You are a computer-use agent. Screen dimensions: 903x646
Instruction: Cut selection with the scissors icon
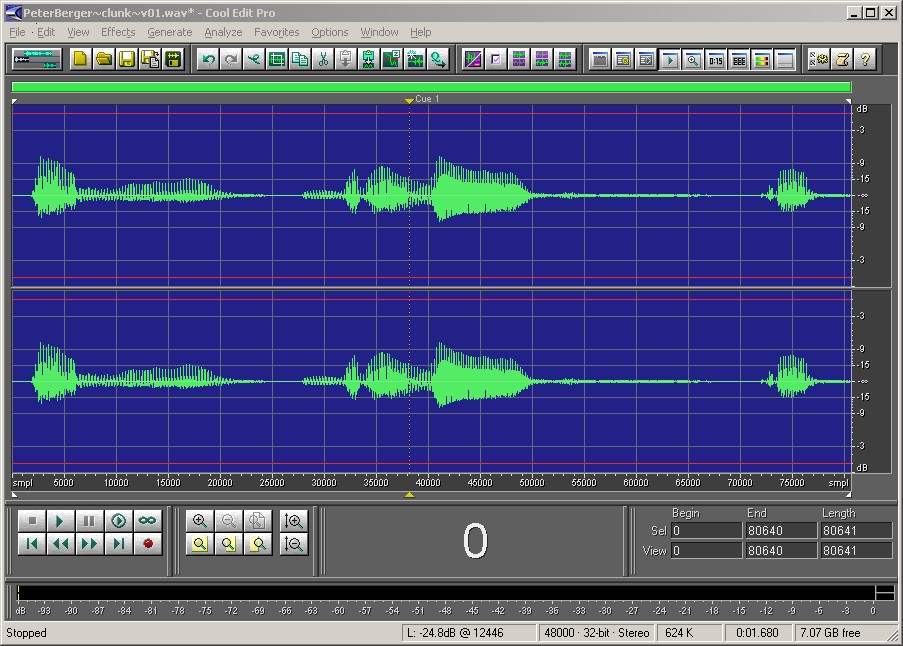(324, 59)
